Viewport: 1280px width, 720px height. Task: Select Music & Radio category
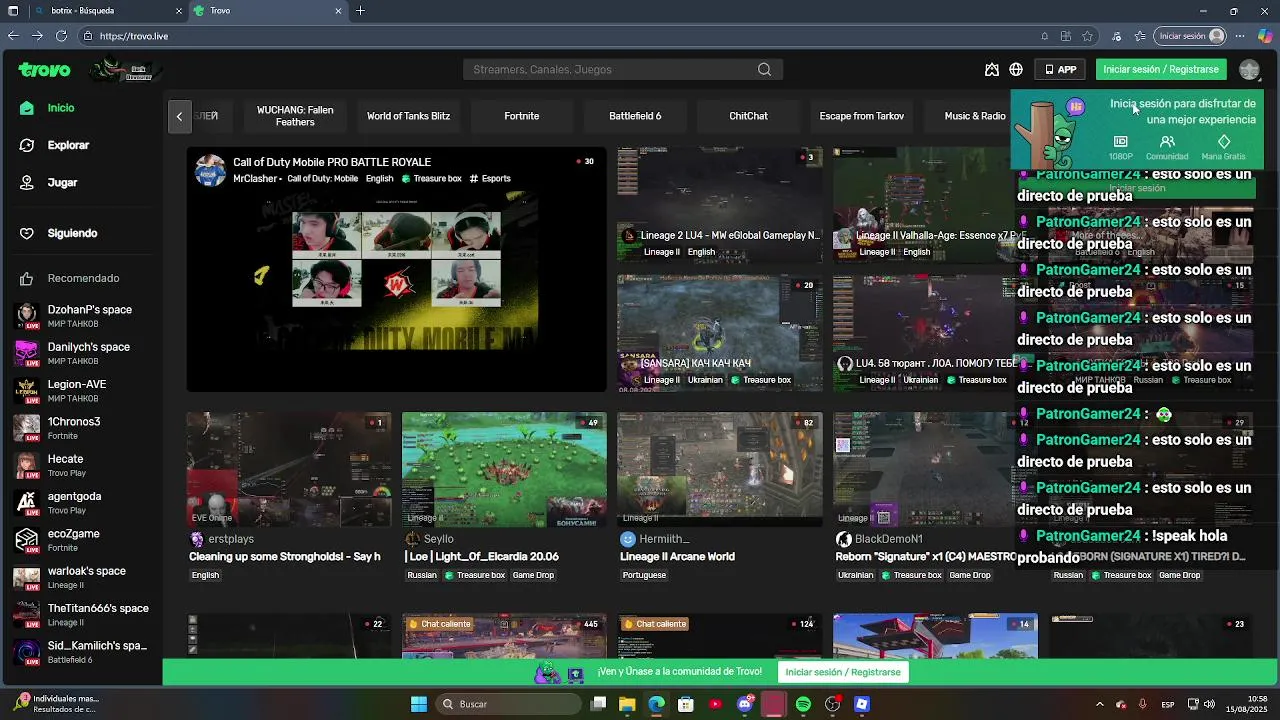pyautogui.click(x=975, y=116)
